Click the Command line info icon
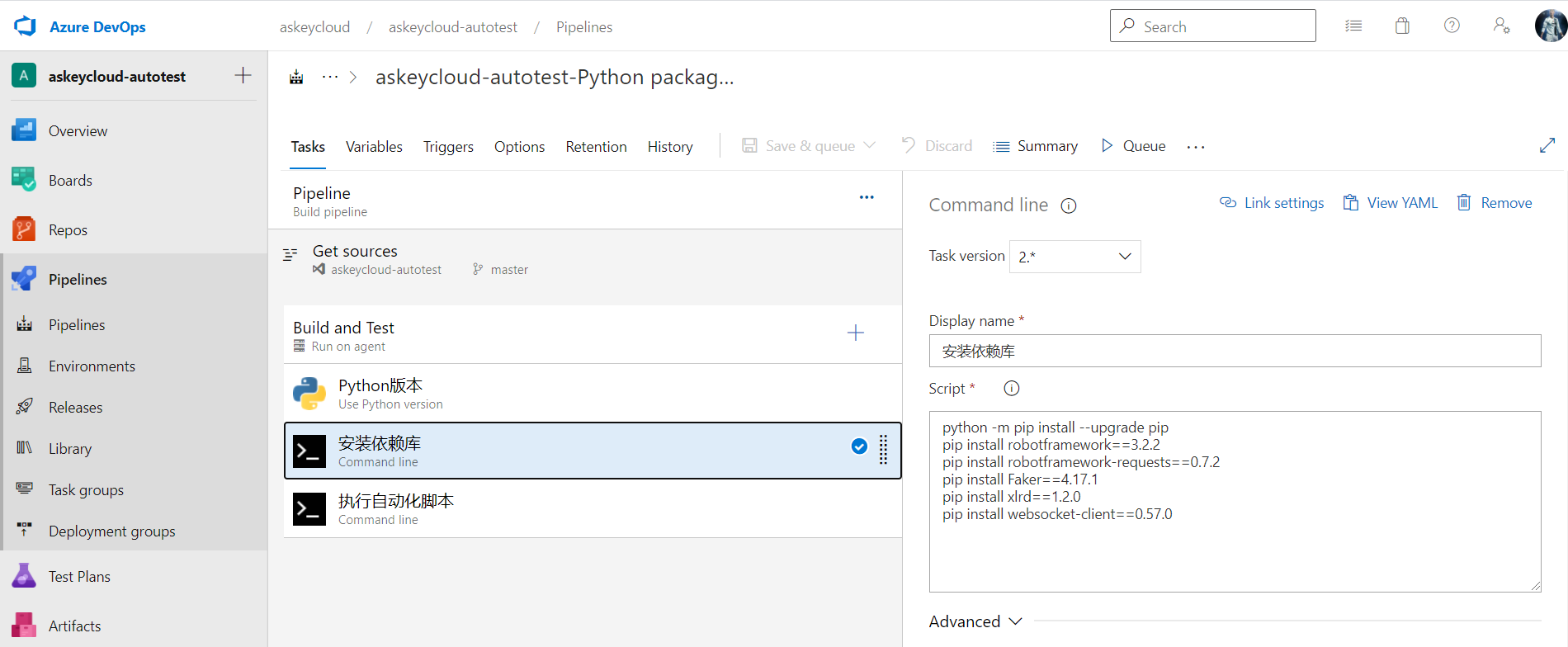 tap(1069, 206)
